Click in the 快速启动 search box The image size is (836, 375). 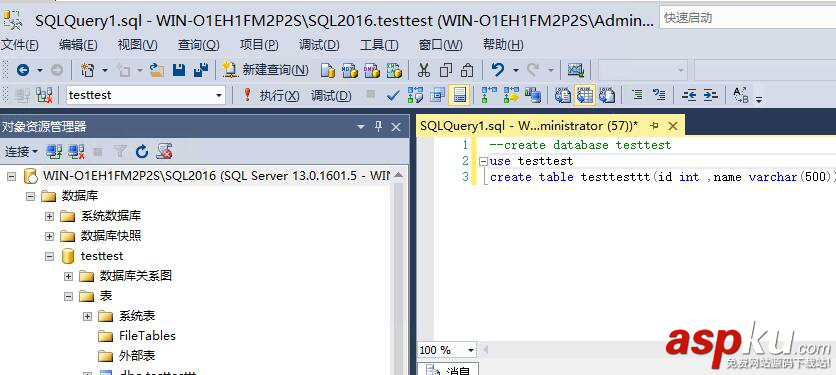click(x=747, y=18)
